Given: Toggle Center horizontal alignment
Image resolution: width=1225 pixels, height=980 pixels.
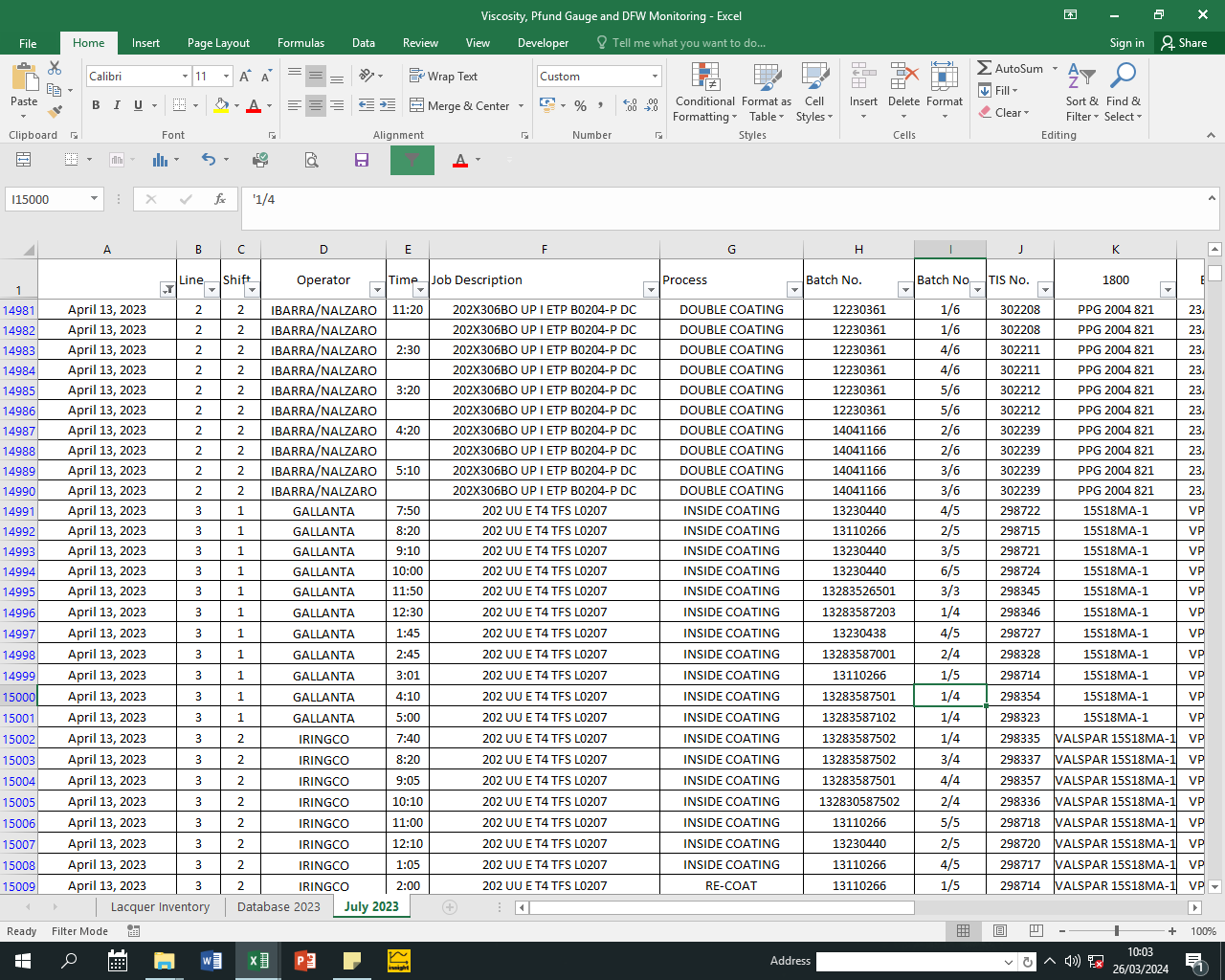Looking at the screenshot, I should [316, 105].
